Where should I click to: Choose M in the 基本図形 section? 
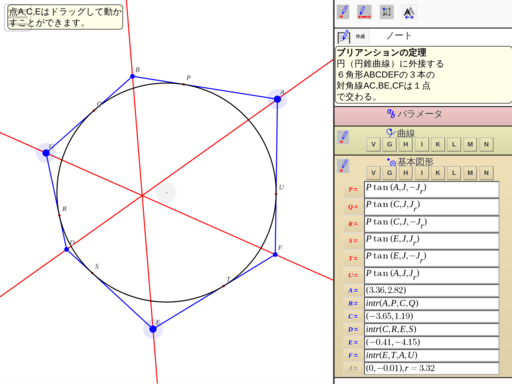470,173
